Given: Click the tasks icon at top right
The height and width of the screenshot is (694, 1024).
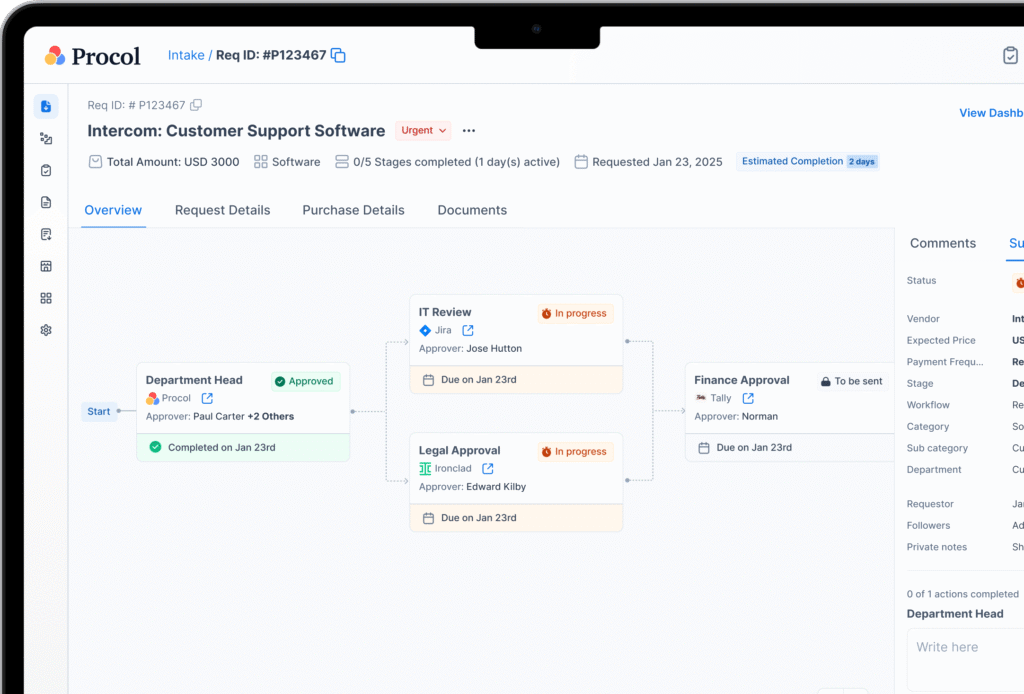Looking at the screenshot, I should pyautogui.click(x=1010, y=55).
